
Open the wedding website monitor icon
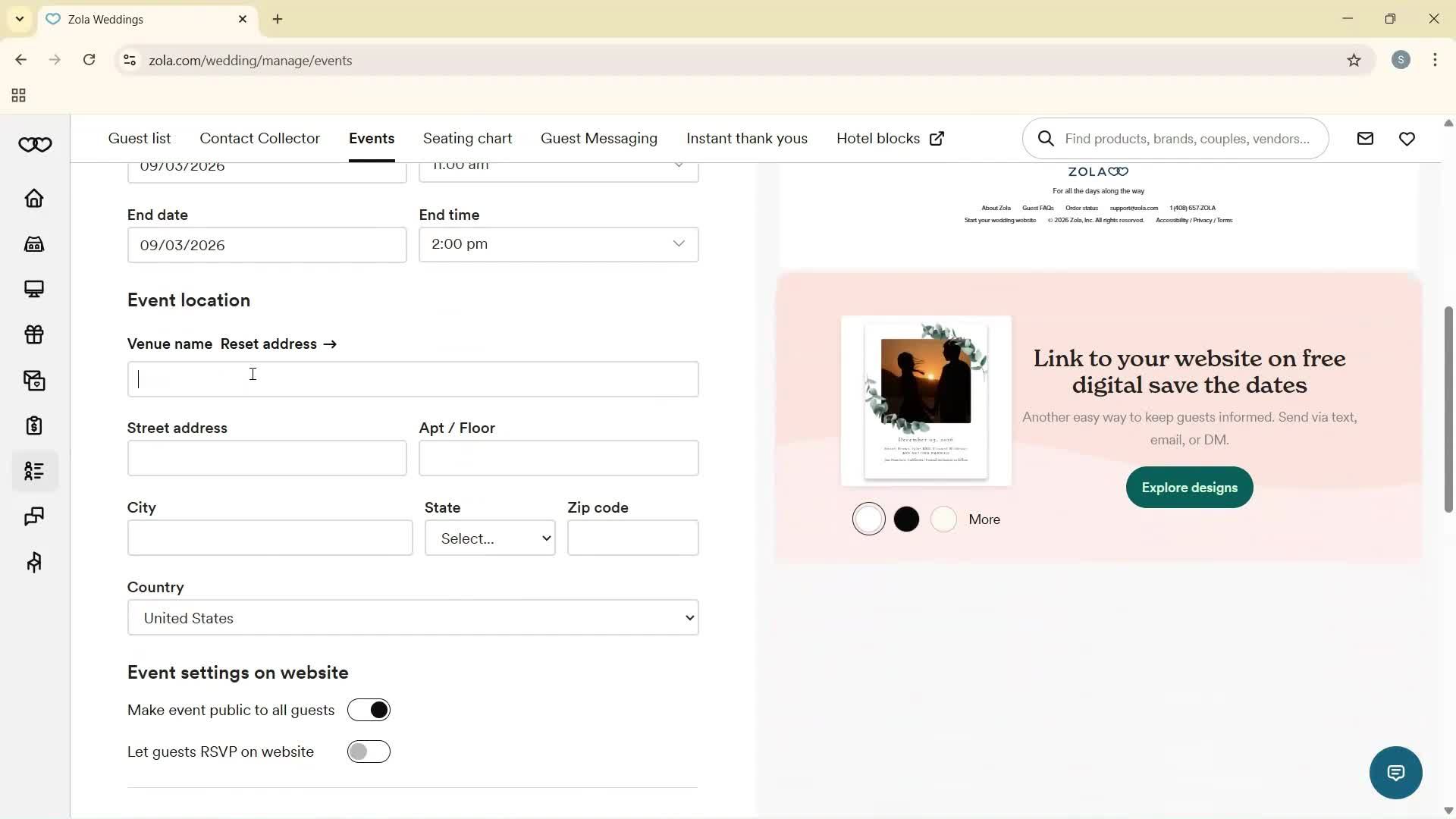coord(34,289)
